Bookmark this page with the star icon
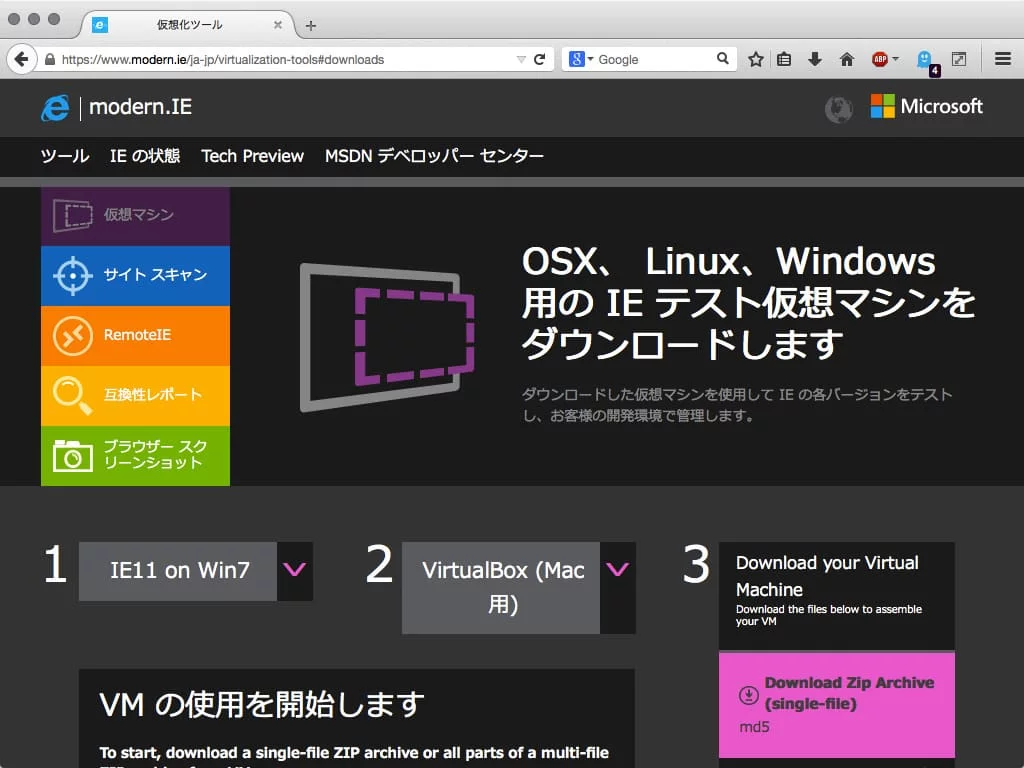The height and width of the screenshot is (768, 1024). [x=756, y=59]
